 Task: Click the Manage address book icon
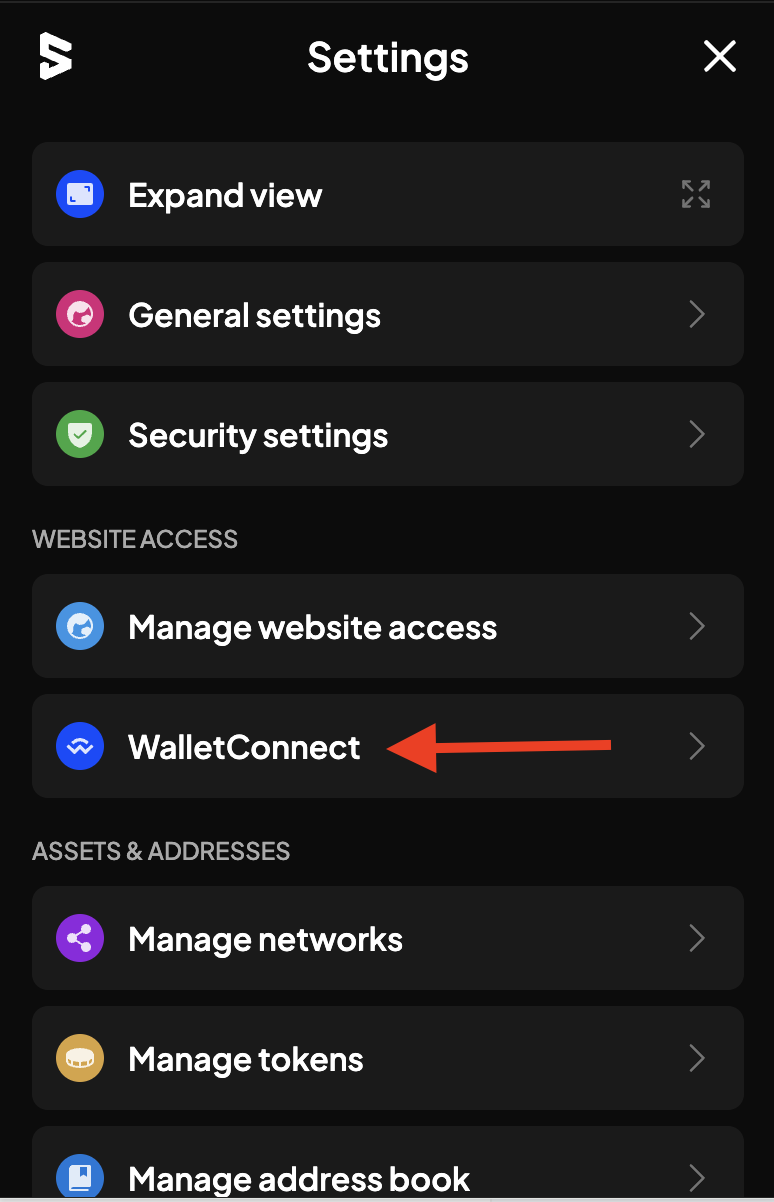(80, 1177)
